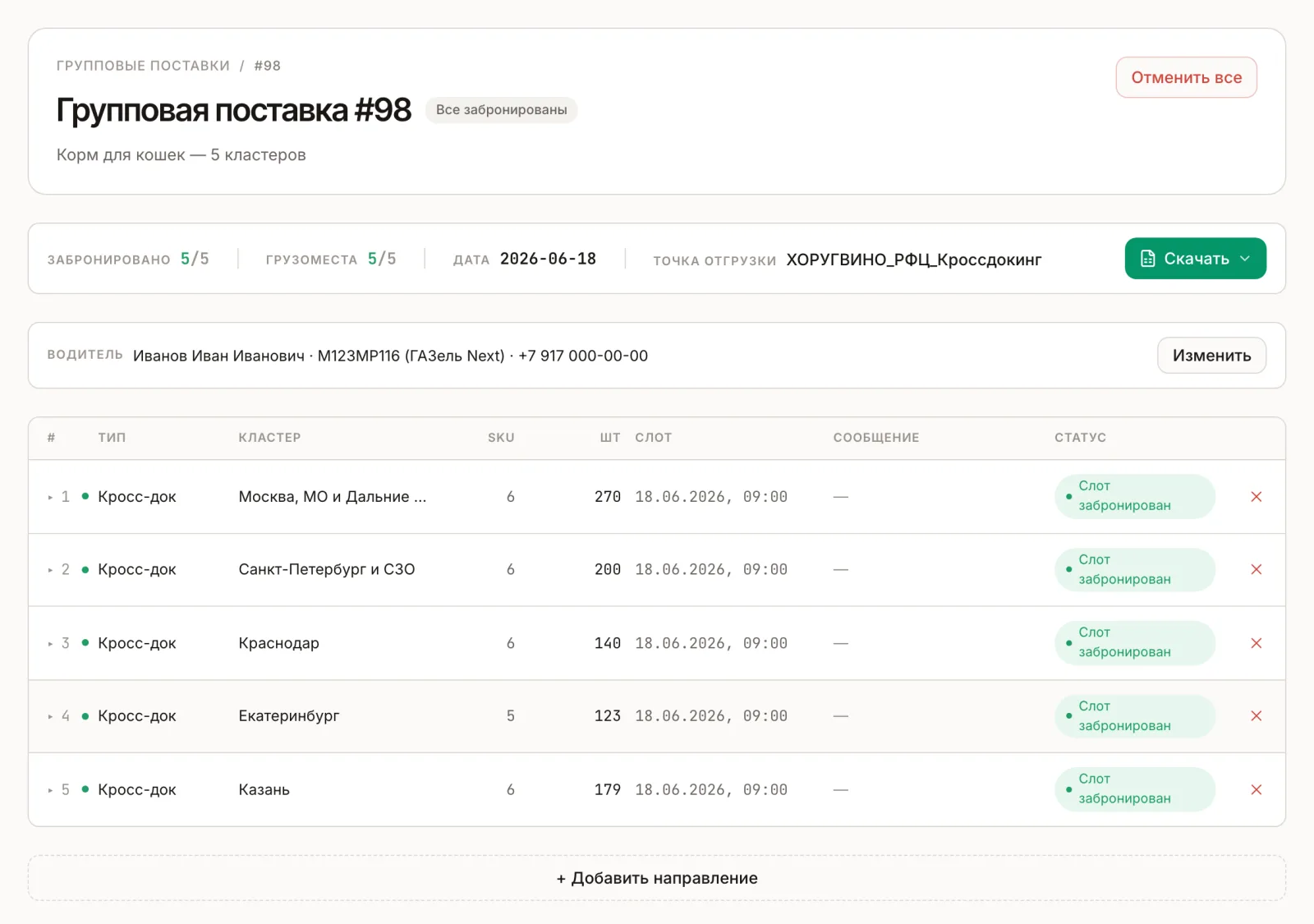Screen dimensions: 1314x924
Task: Expand row 3 Краснодар details triangle
Action: pyautogui.click(x=50, y=643)
